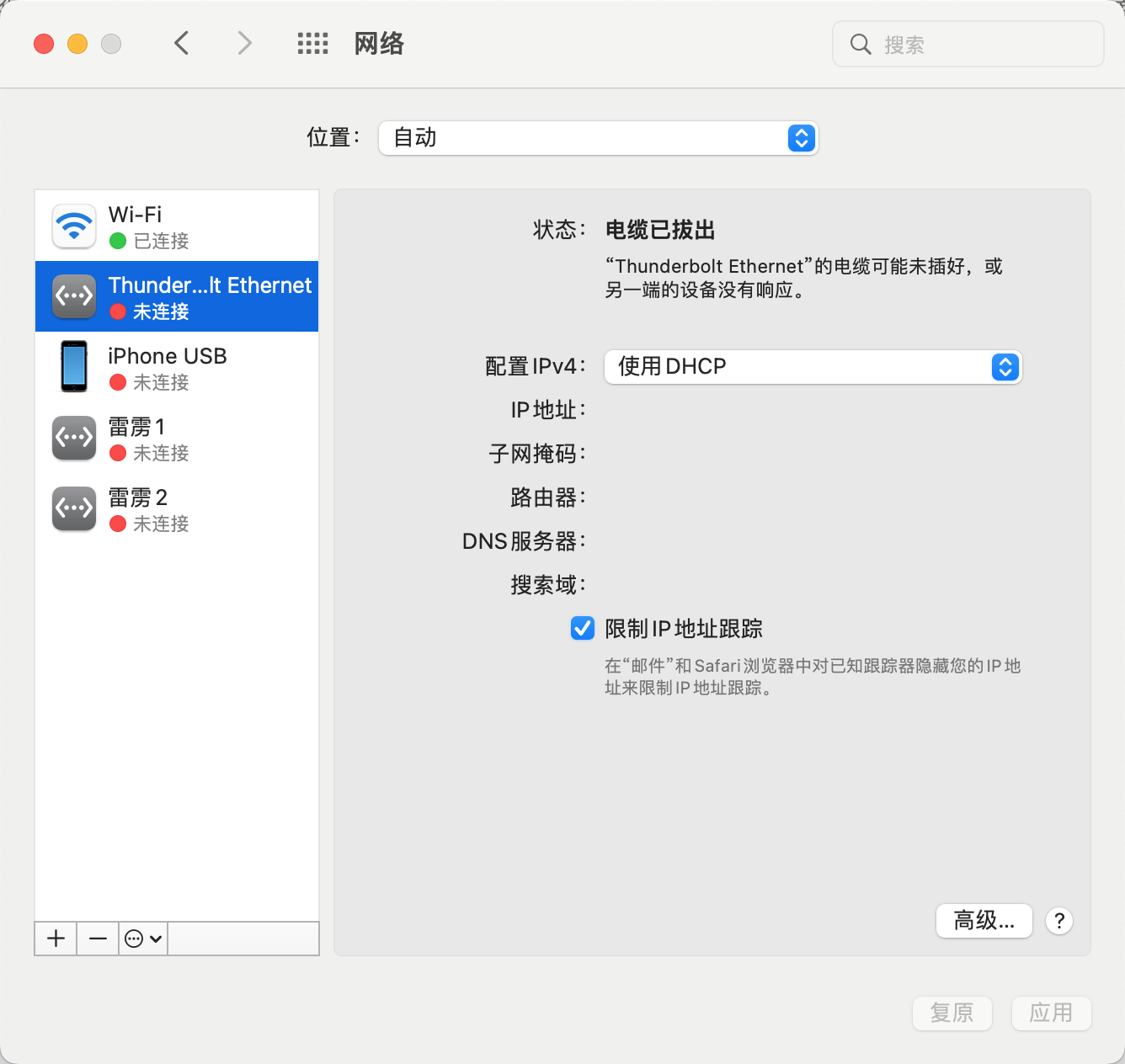Viewport: 1125px width, 1064px height.
Task: Select the 雷雳 2 interface icon
Action: [x=74, y=508]
